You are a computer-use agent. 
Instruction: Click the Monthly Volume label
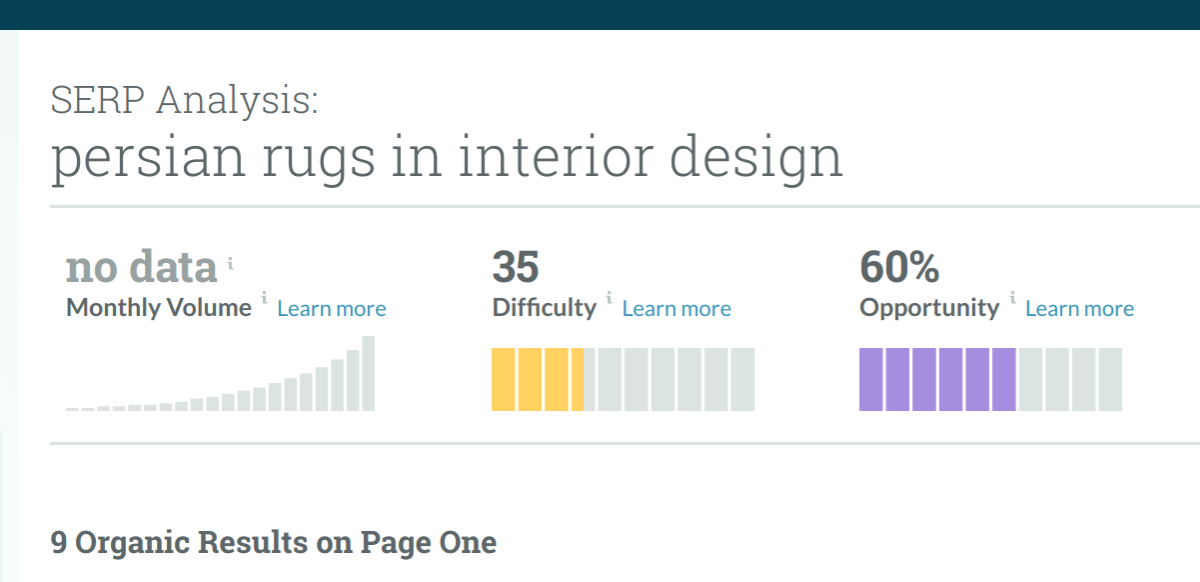(159, 308)
